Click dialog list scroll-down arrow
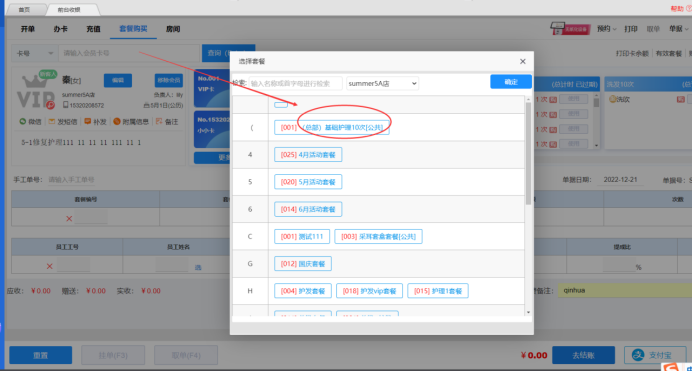This screenshot has width=692, height=372. pyautogui.click(x=528, y=312)
